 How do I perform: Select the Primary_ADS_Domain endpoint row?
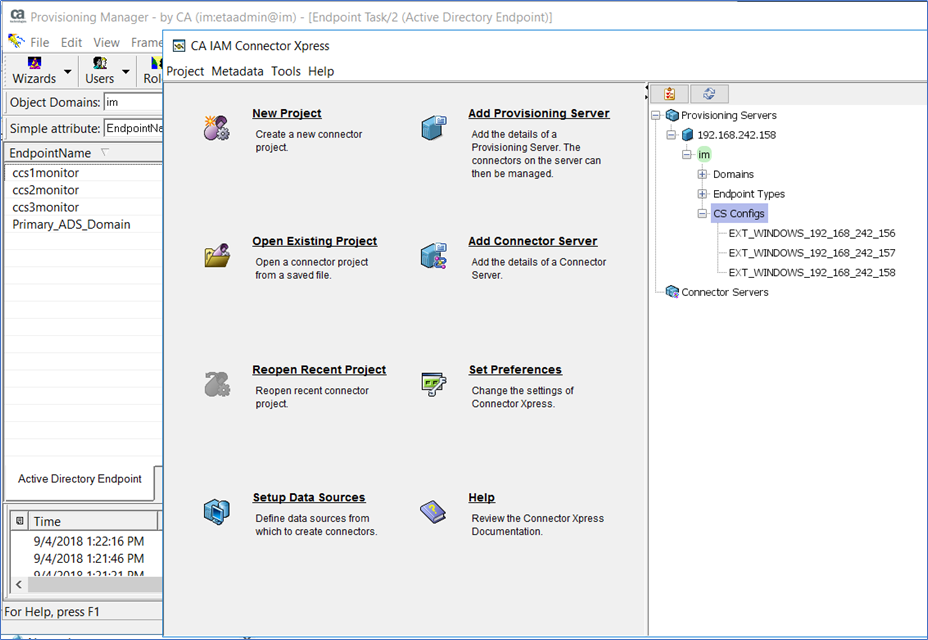(83, 224)
